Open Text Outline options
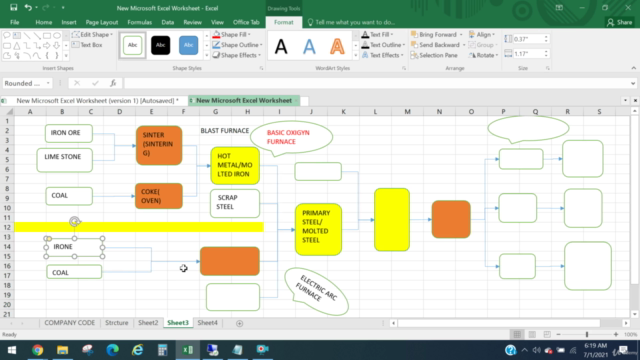Viewport: 640px width, 360px height. point(383,45)
